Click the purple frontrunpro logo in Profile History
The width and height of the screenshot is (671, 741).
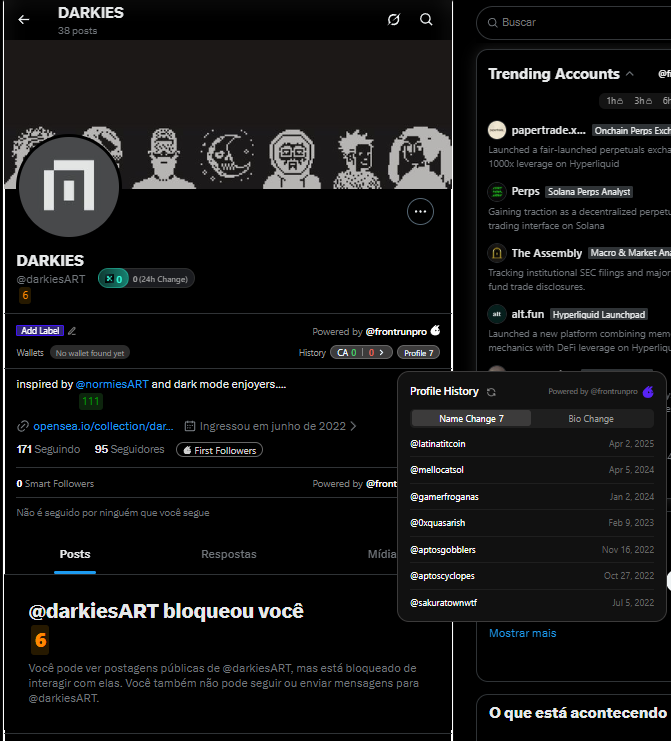(x=648, y=391)
